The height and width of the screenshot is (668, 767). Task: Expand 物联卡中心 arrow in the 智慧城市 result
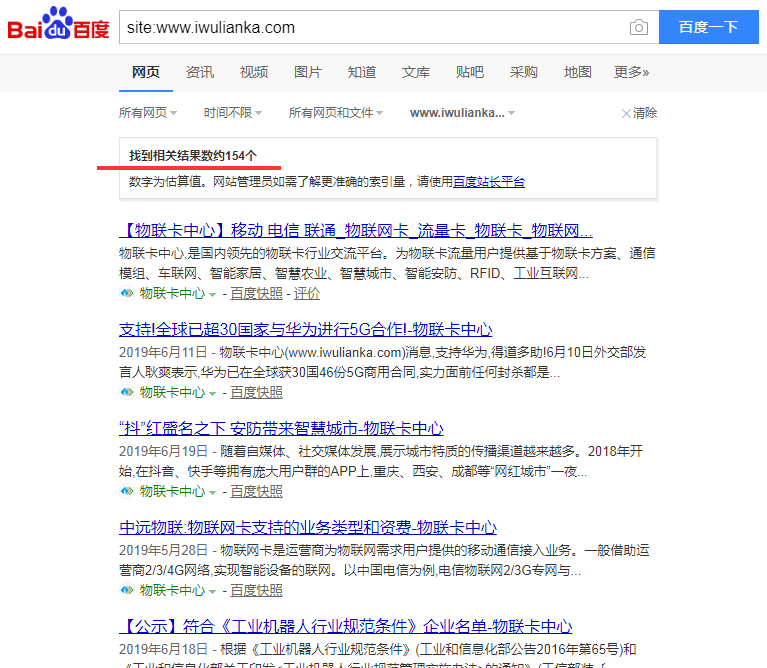tap(212, 492)
